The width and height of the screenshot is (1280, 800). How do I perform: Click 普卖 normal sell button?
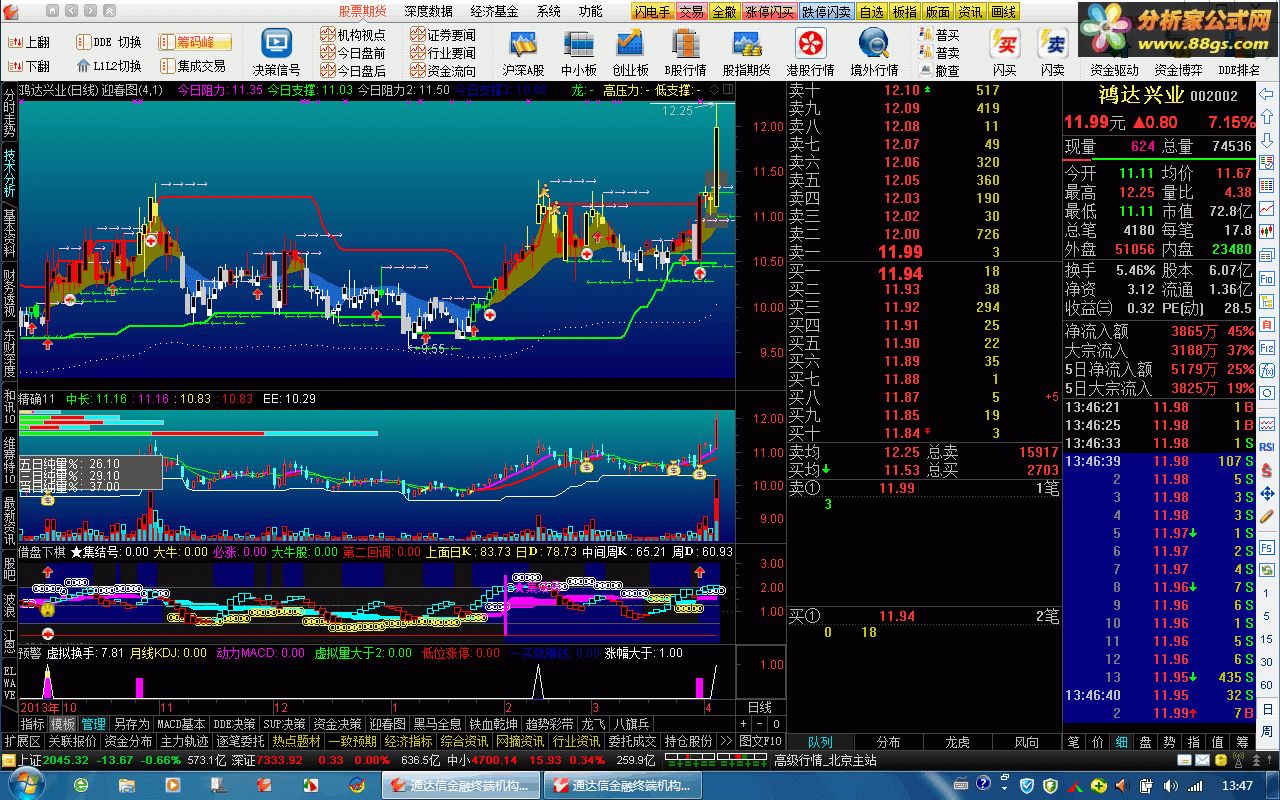pos(940,53)
